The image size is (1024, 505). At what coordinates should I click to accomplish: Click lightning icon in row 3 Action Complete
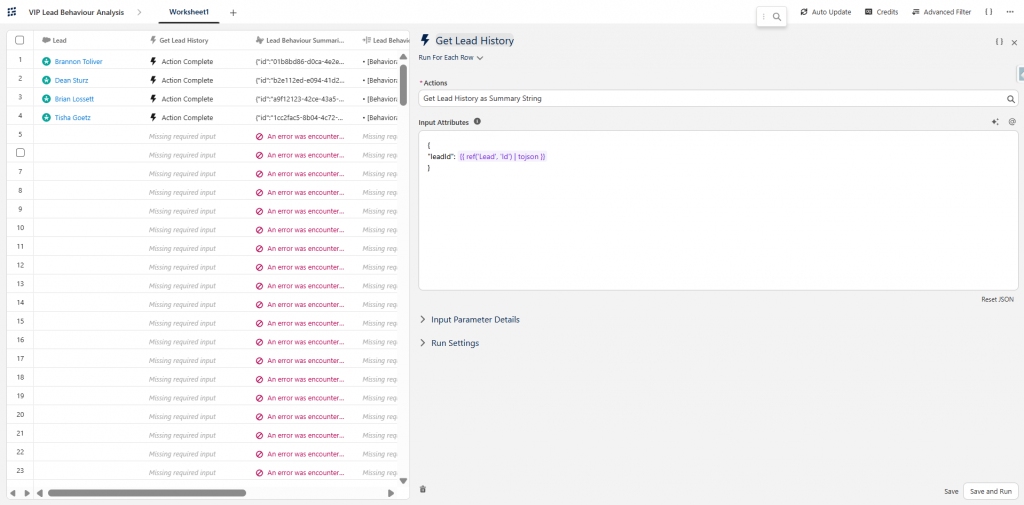(153, 99)
